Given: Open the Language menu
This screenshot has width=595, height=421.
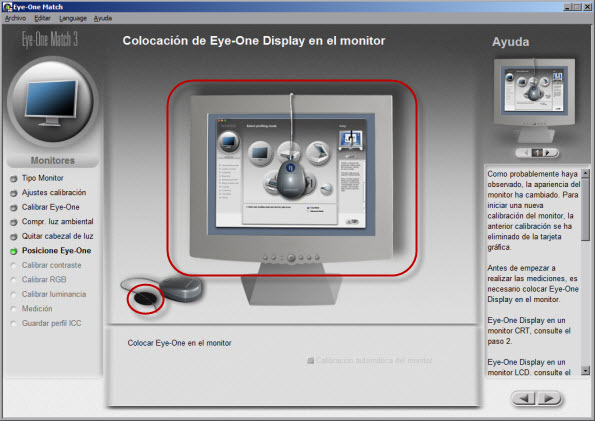Looking at the screenshot, I should pyautogui.click(x=73, y=18).
